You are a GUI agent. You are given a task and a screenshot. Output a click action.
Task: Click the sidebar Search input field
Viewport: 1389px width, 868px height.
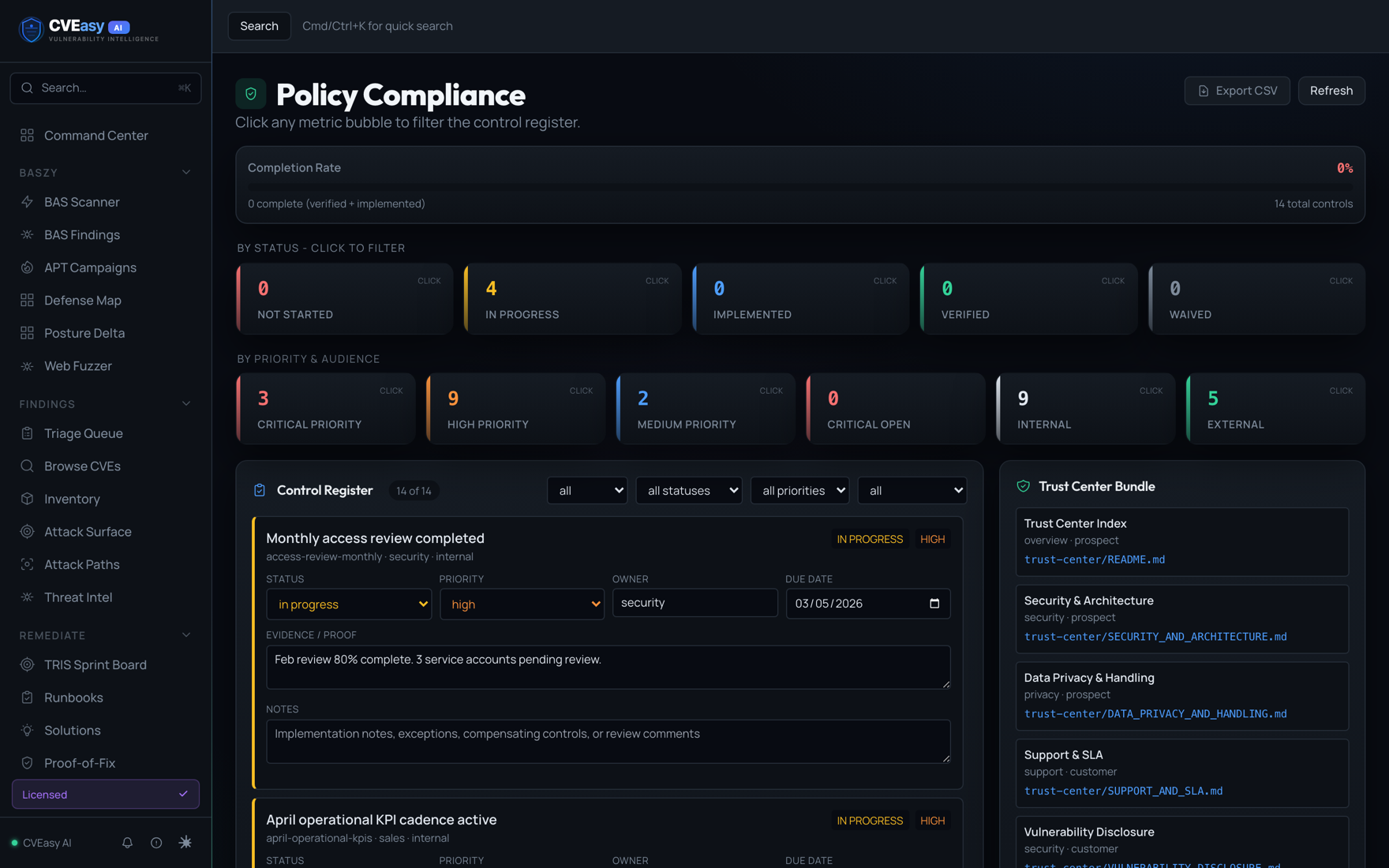[106, 88]
